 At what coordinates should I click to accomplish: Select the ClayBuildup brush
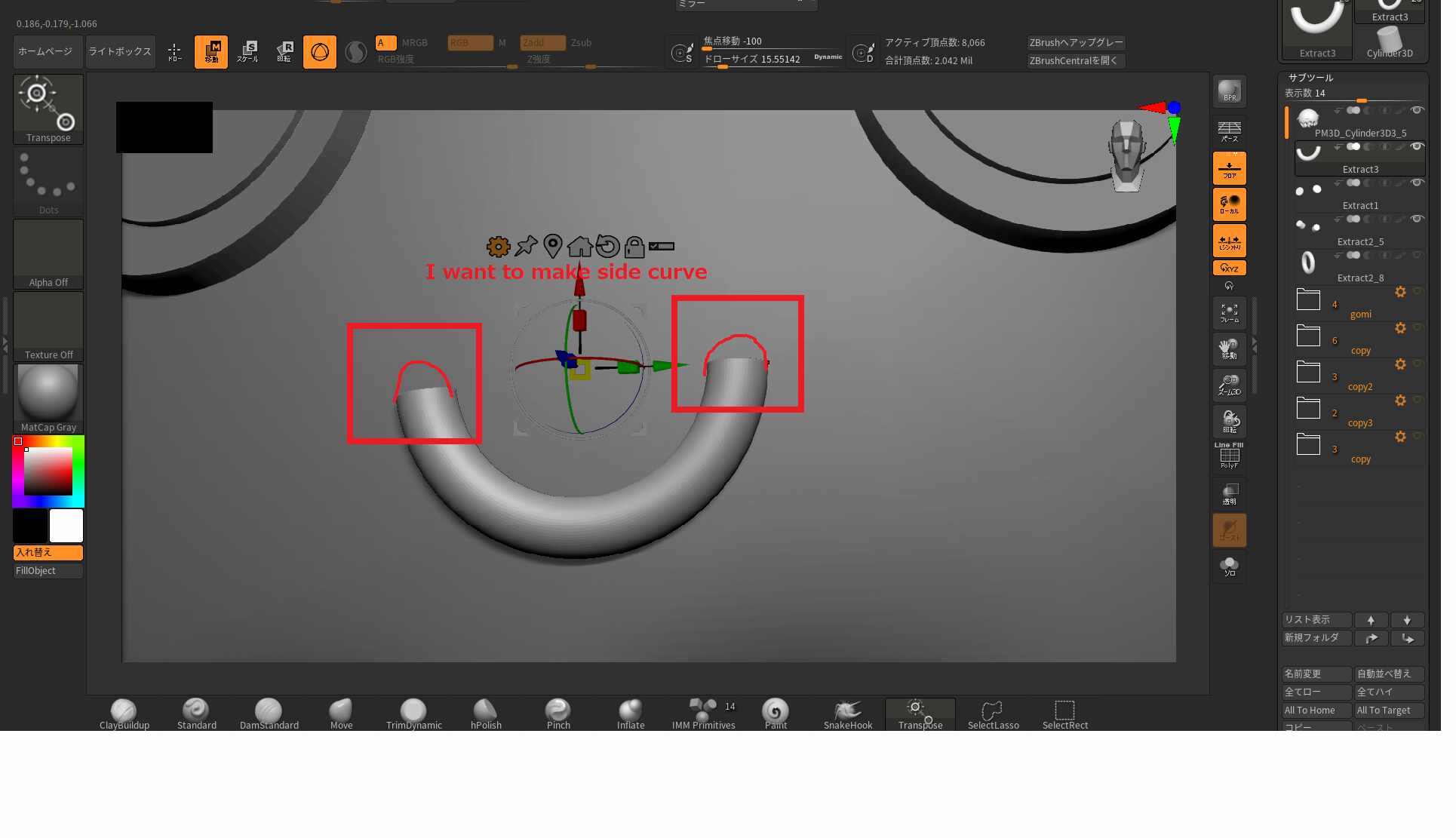(124, 713)
